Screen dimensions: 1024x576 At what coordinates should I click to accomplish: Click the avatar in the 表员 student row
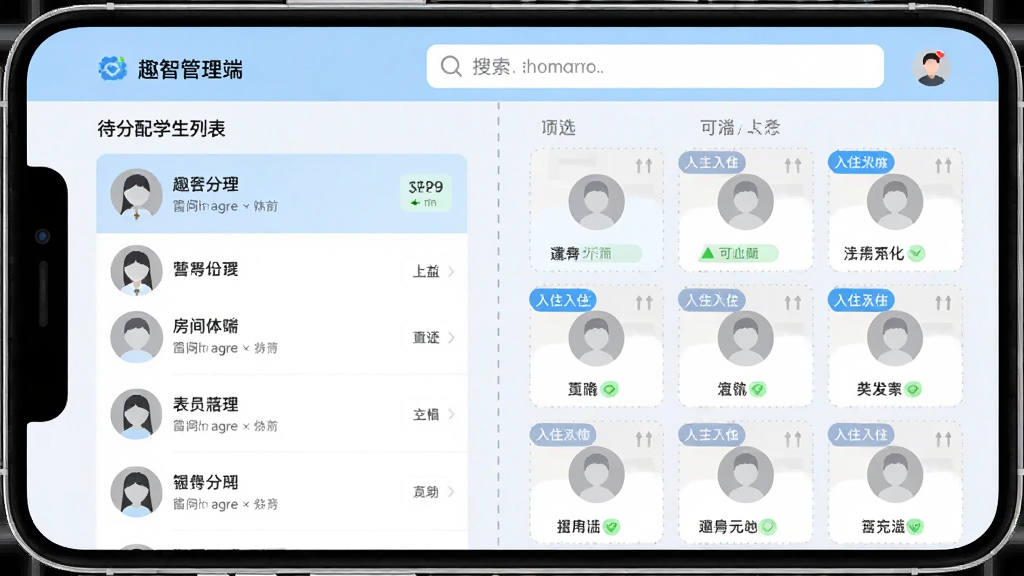(x=136, y=414)
